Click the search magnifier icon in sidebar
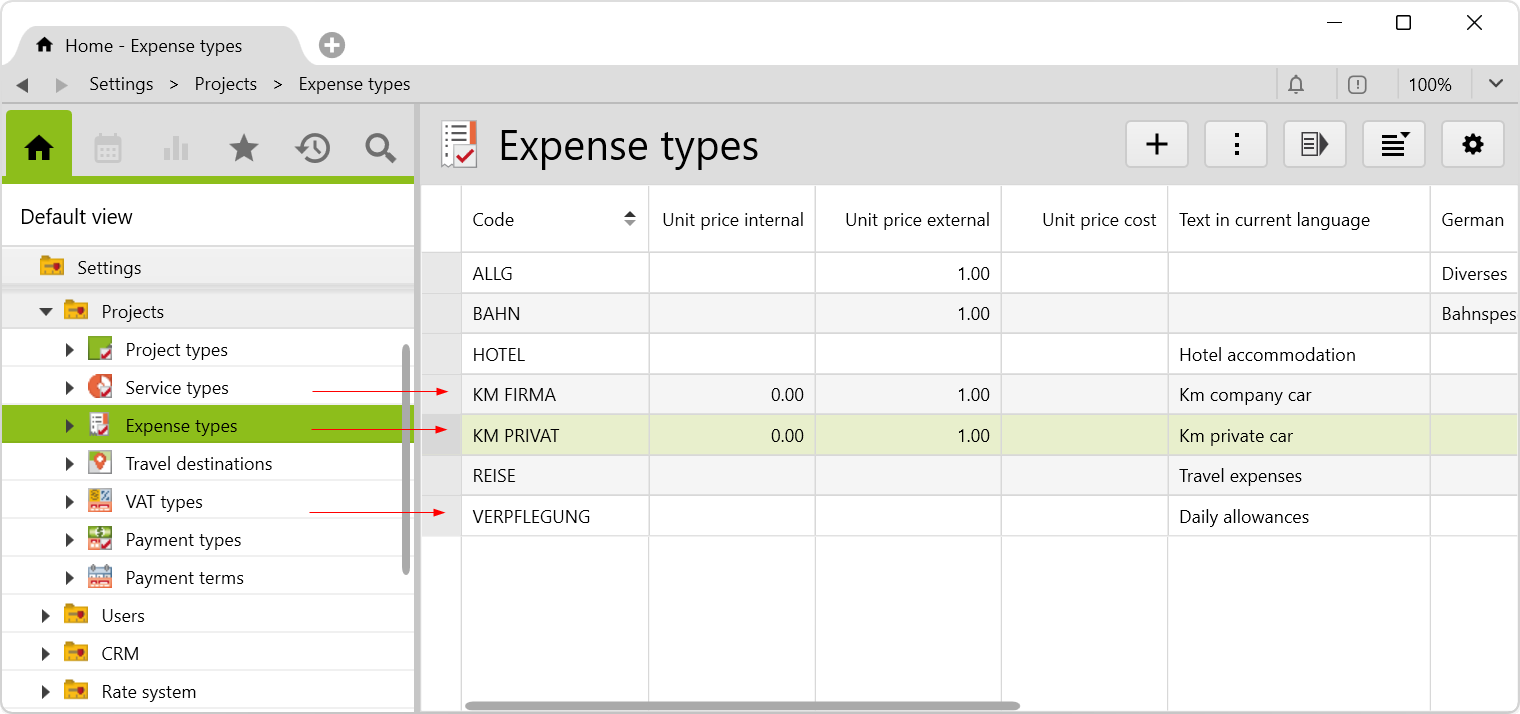Image resolution: width=1520 pixels, height=714 pixels. (380, 148)
